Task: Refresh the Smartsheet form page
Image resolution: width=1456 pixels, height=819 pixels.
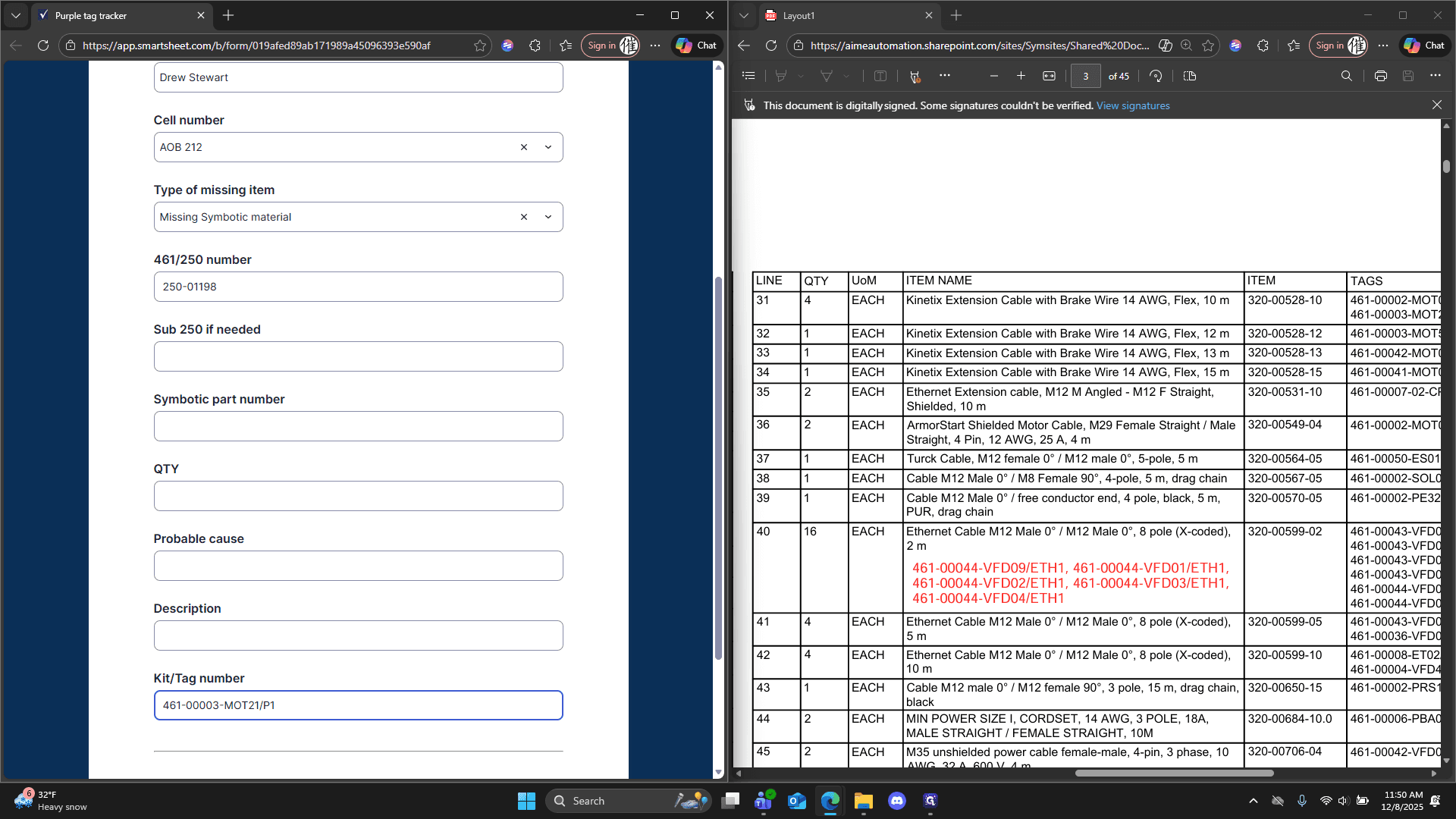Action: click(43, 45)
